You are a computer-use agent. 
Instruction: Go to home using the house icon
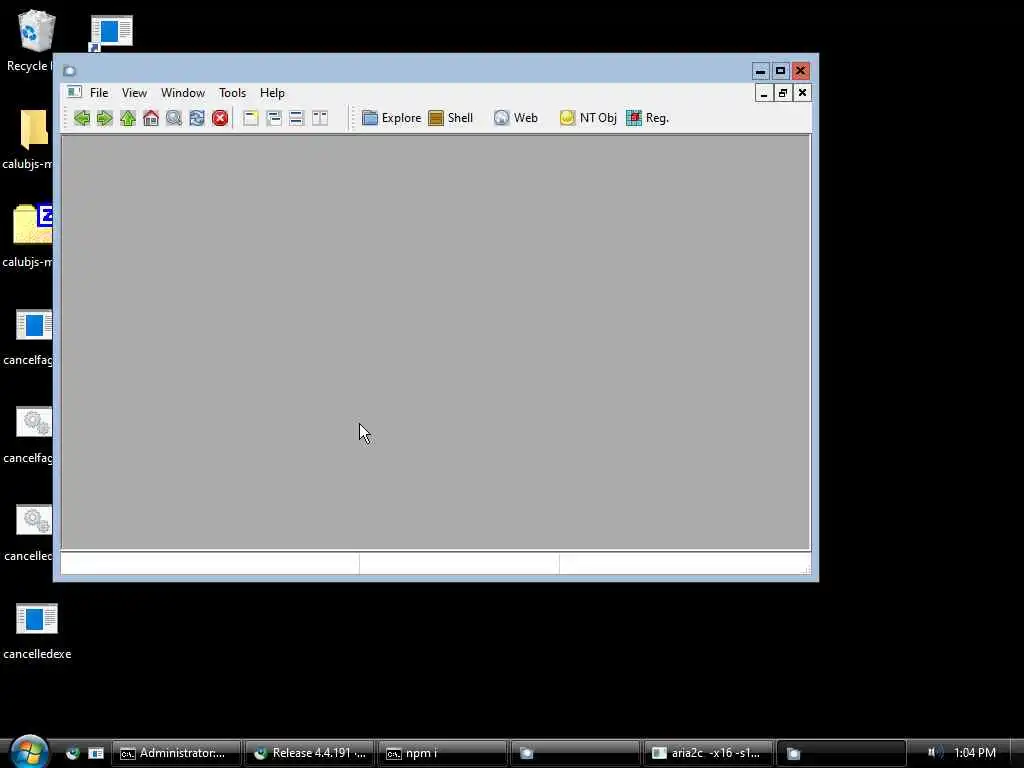click(151, 118)
